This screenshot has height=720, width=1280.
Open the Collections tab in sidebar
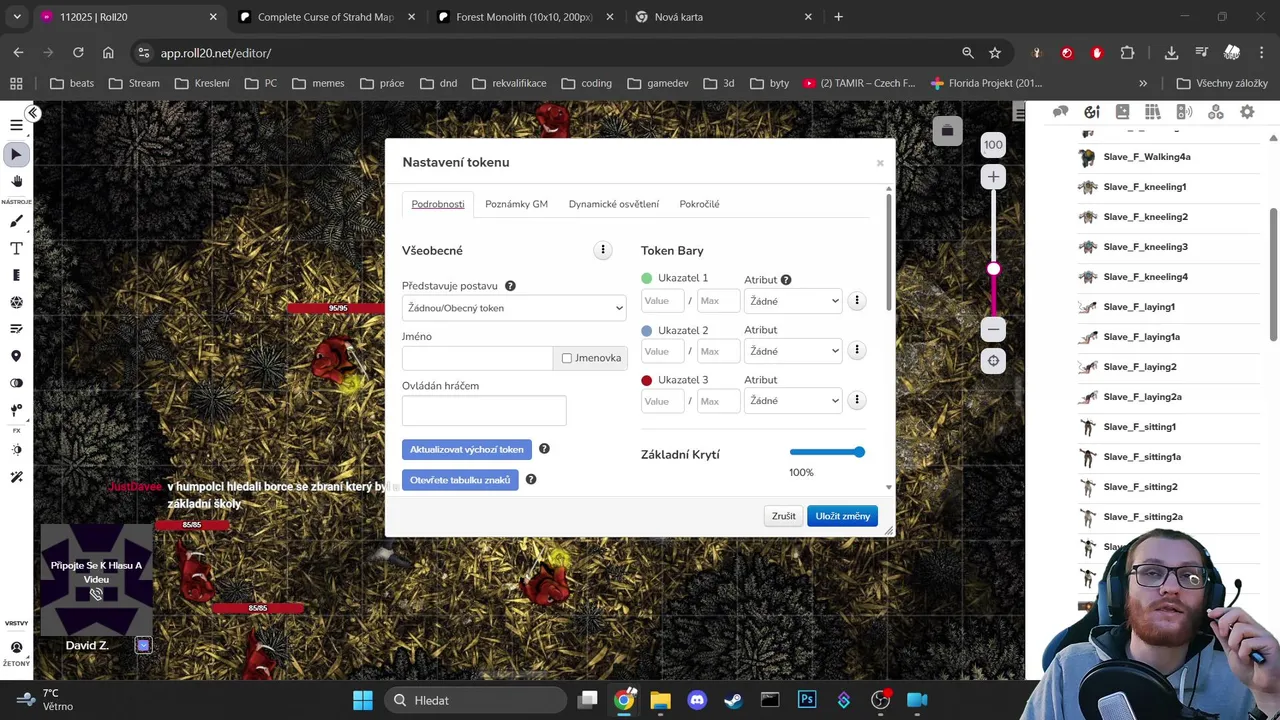coord(1216,112)
